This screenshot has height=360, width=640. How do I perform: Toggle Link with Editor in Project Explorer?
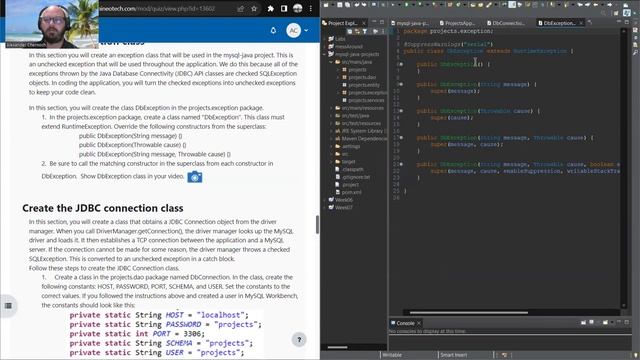pyautogui.click(x=357, y=31)
